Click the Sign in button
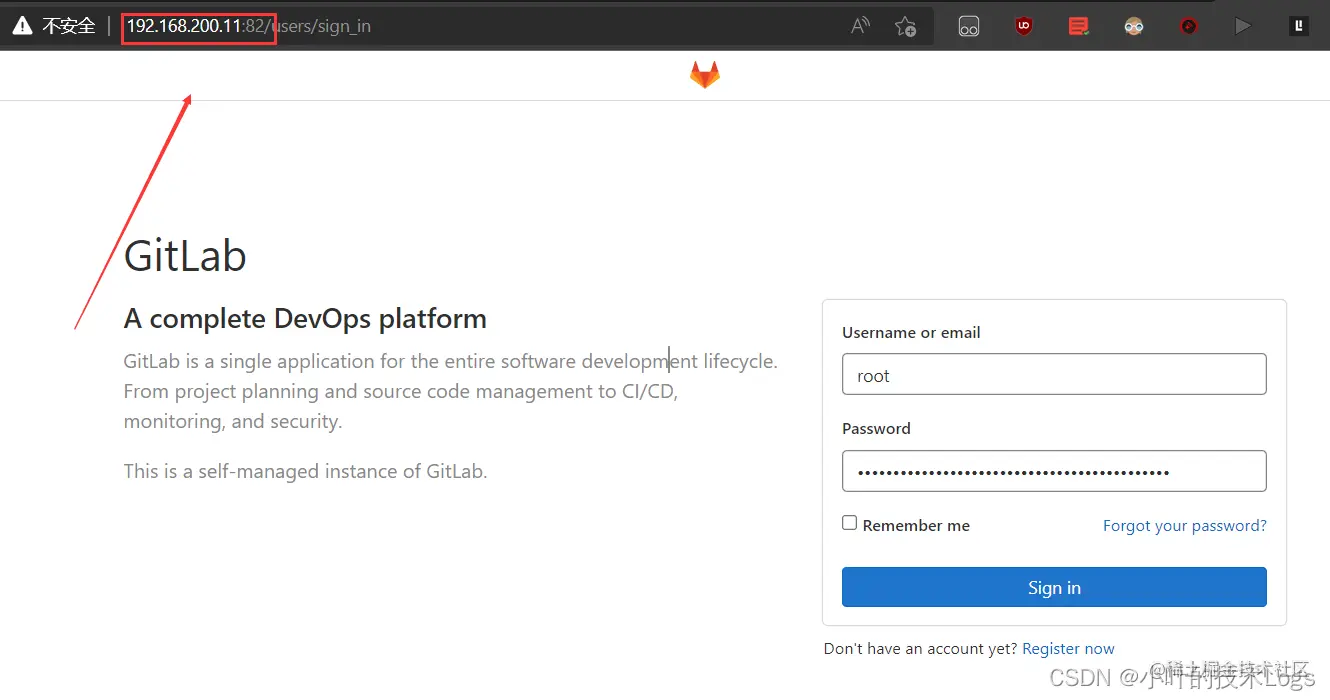The image size is (1330, 700). (1054, 587)
